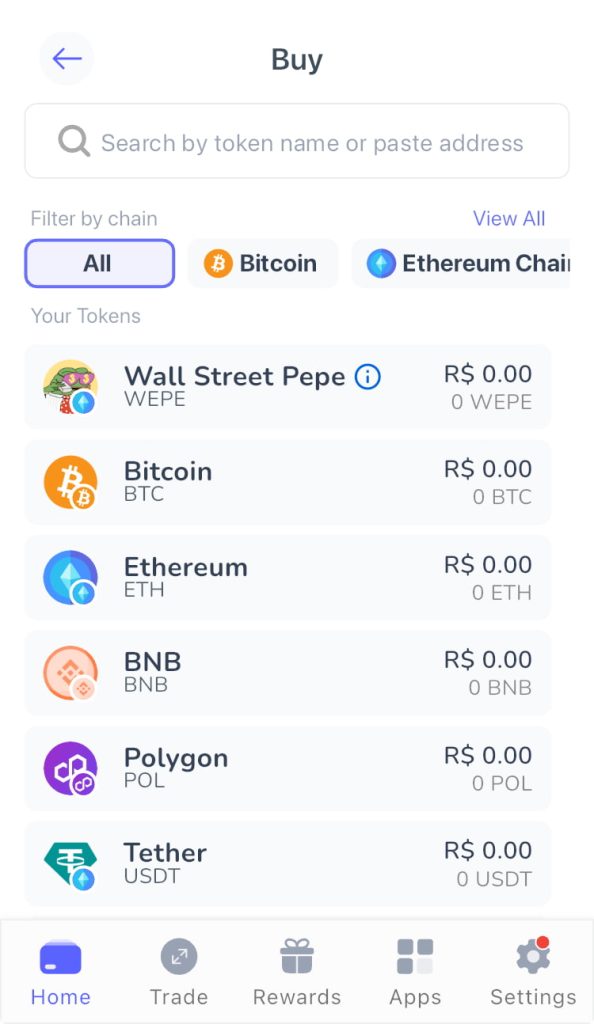This screenshot has height=1024, width=594.
Task: Select the Bitcoin token icon
Action: [69, 482]
